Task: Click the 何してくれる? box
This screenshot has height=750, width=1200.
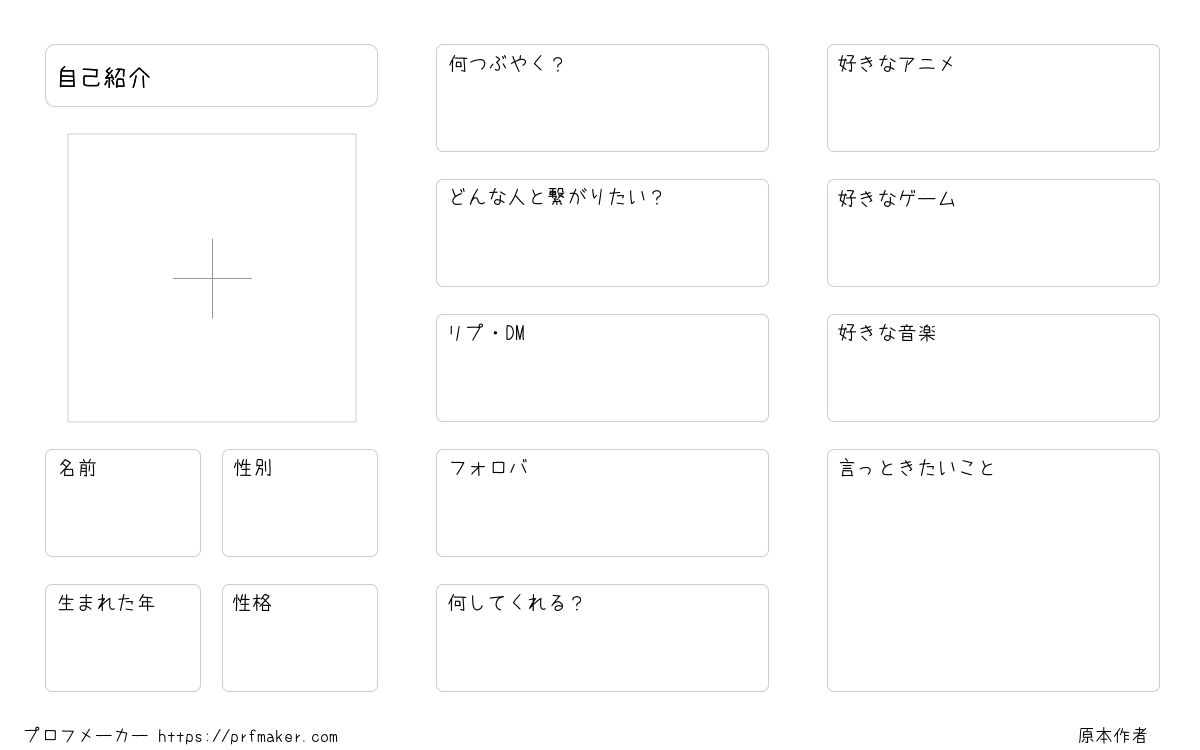Action: pos(602,638)
